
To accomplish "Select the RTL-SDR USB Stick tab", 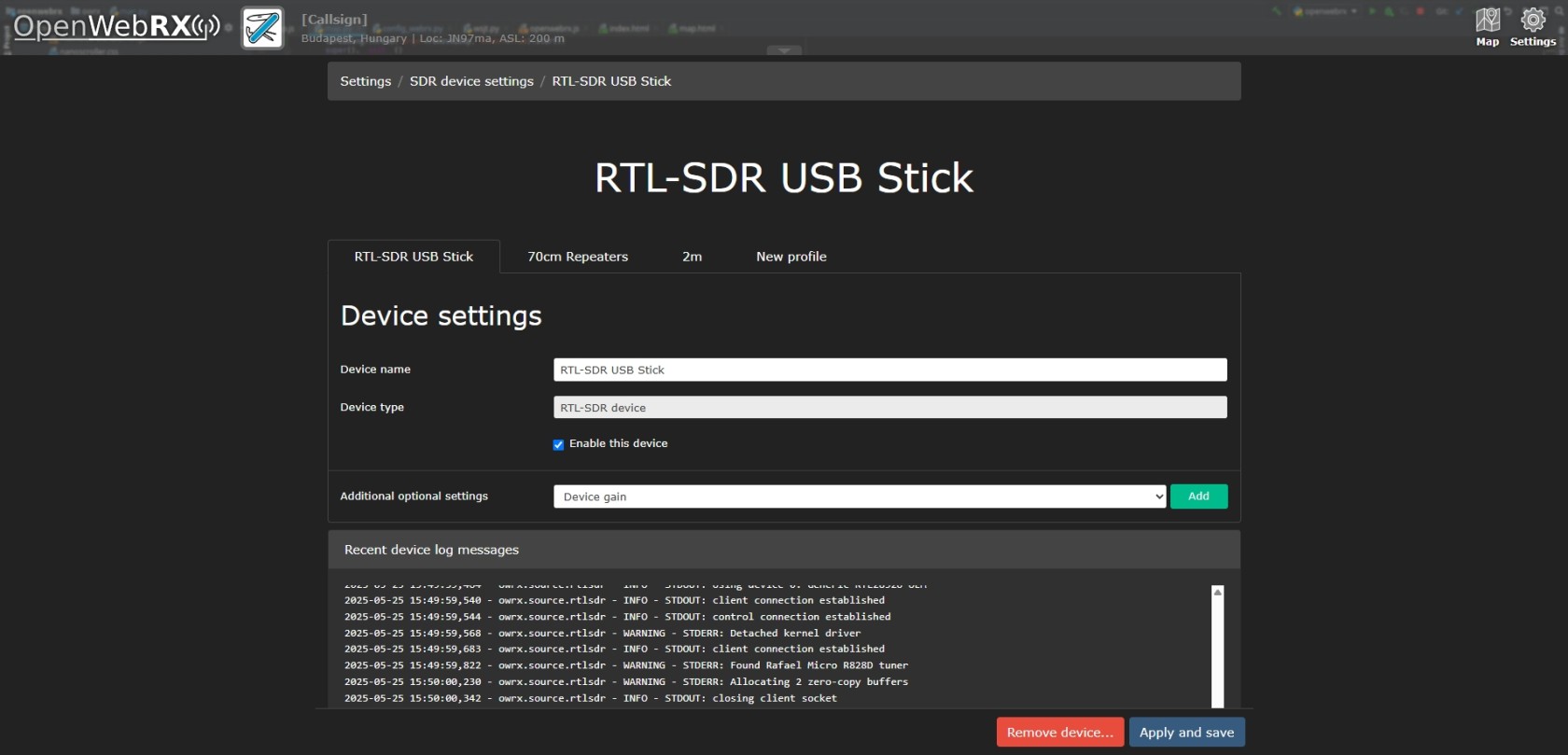I will (x=413, y=257).
